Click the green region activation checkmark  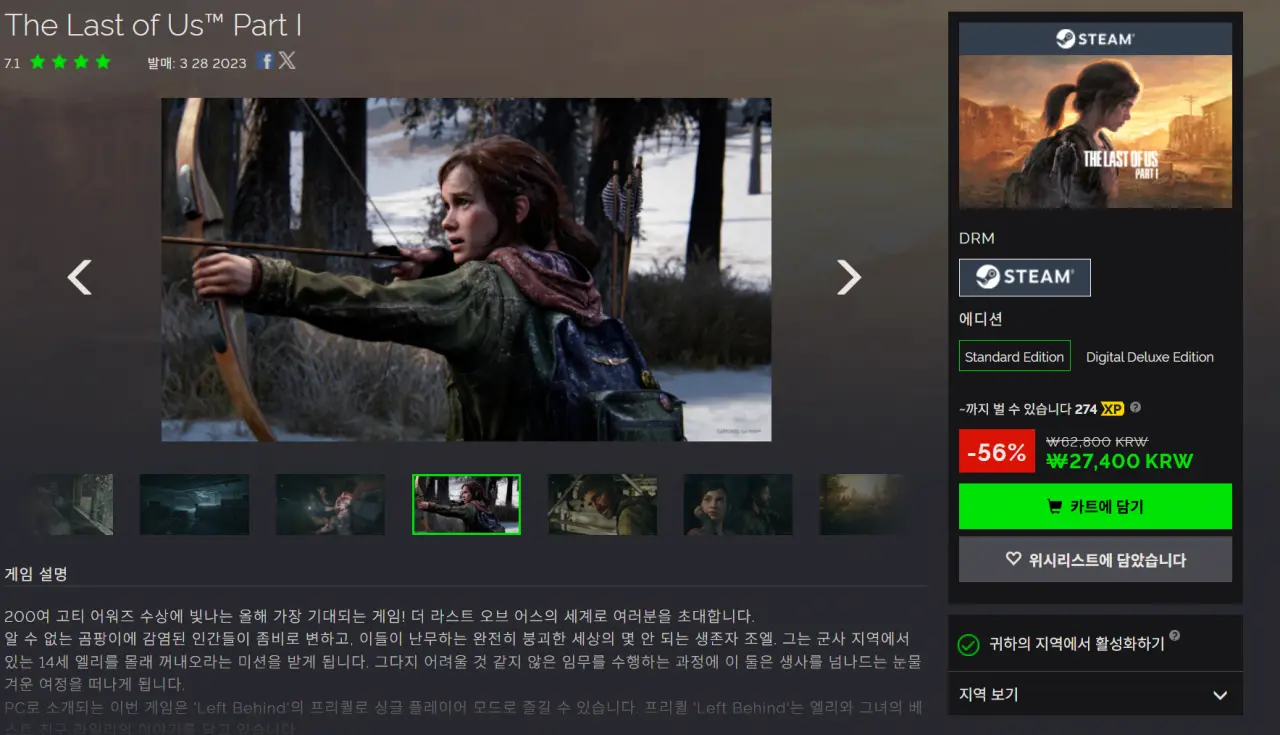pos(968,645)
